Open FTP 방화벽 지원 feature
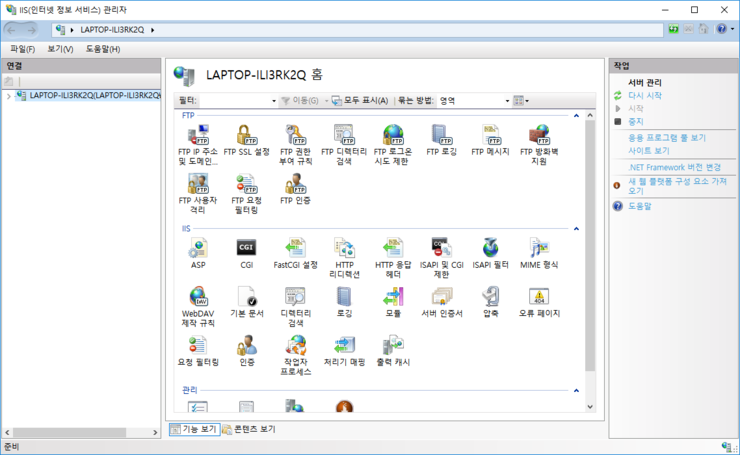The image size is (740, 455). click(539, 145)
